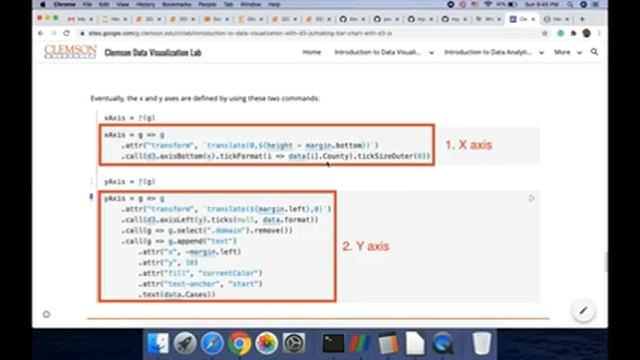Expand arrow next to Introduction to Data Visuali...
Viewport: 640px width, 360px height.
[x=431, y=53]
